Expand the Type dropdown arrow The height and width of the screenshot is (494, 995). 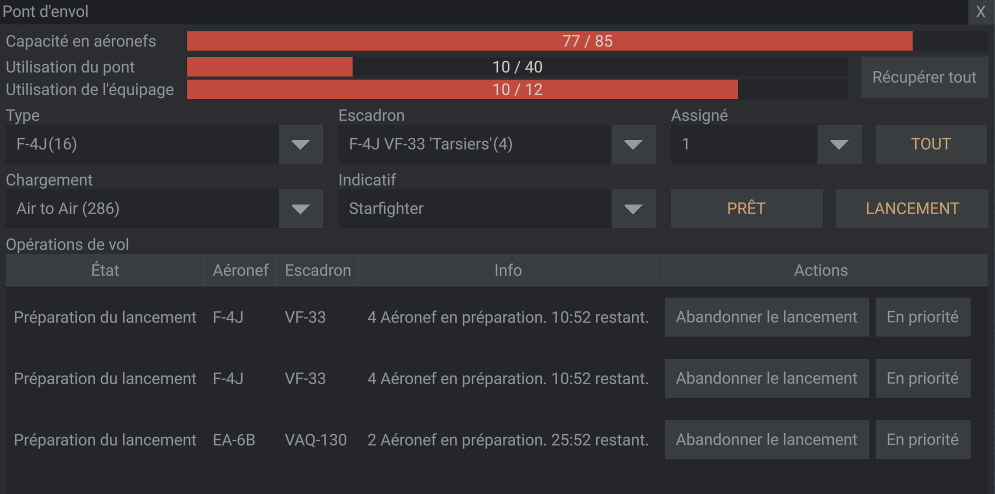pos(300,144)
